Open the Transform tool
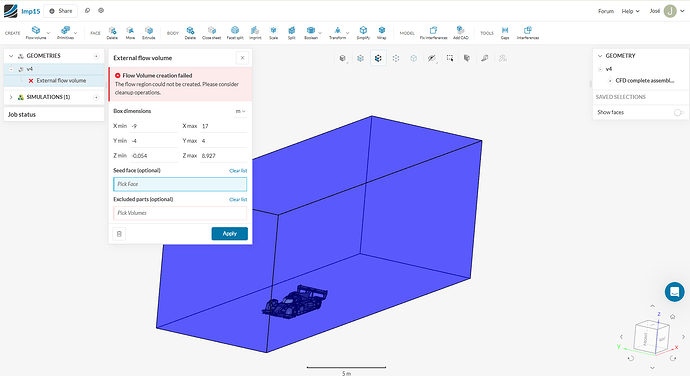The image size is (690, 376). pos(338,33)
